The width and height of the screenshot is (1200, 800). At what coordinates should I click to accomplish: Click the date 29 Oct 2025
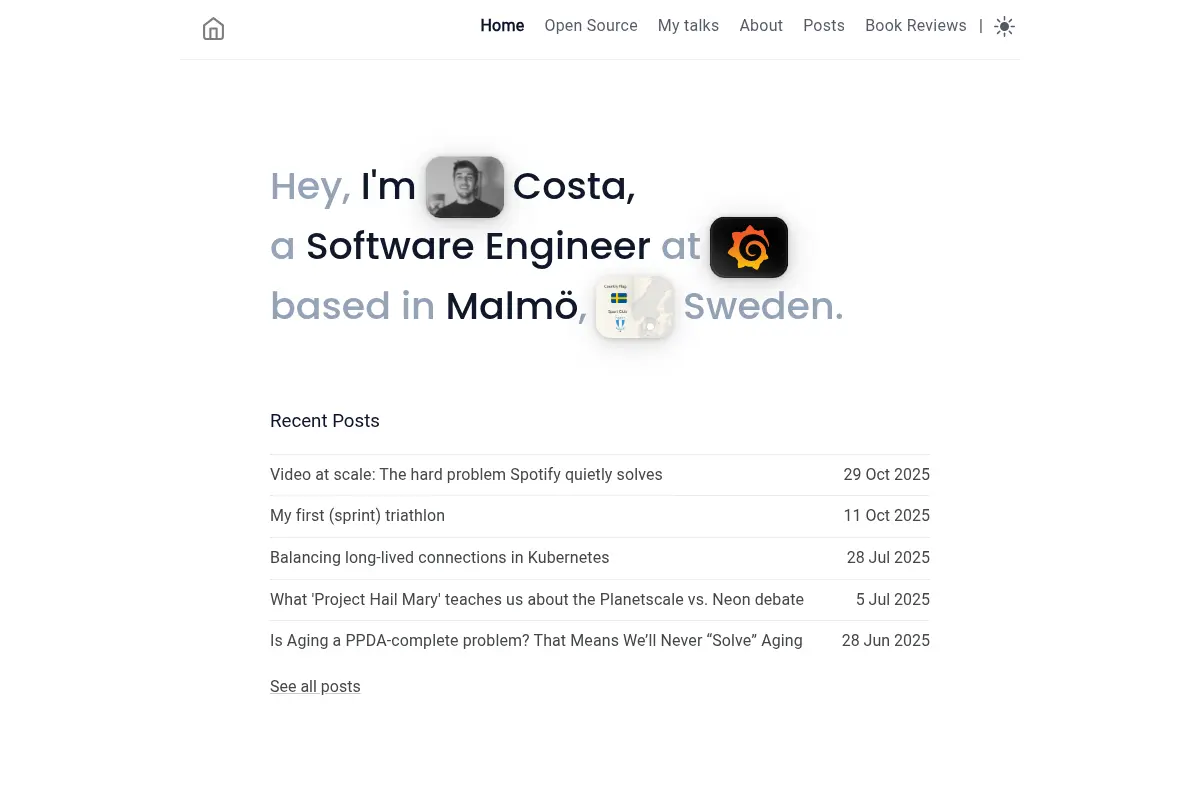point(886,474)
